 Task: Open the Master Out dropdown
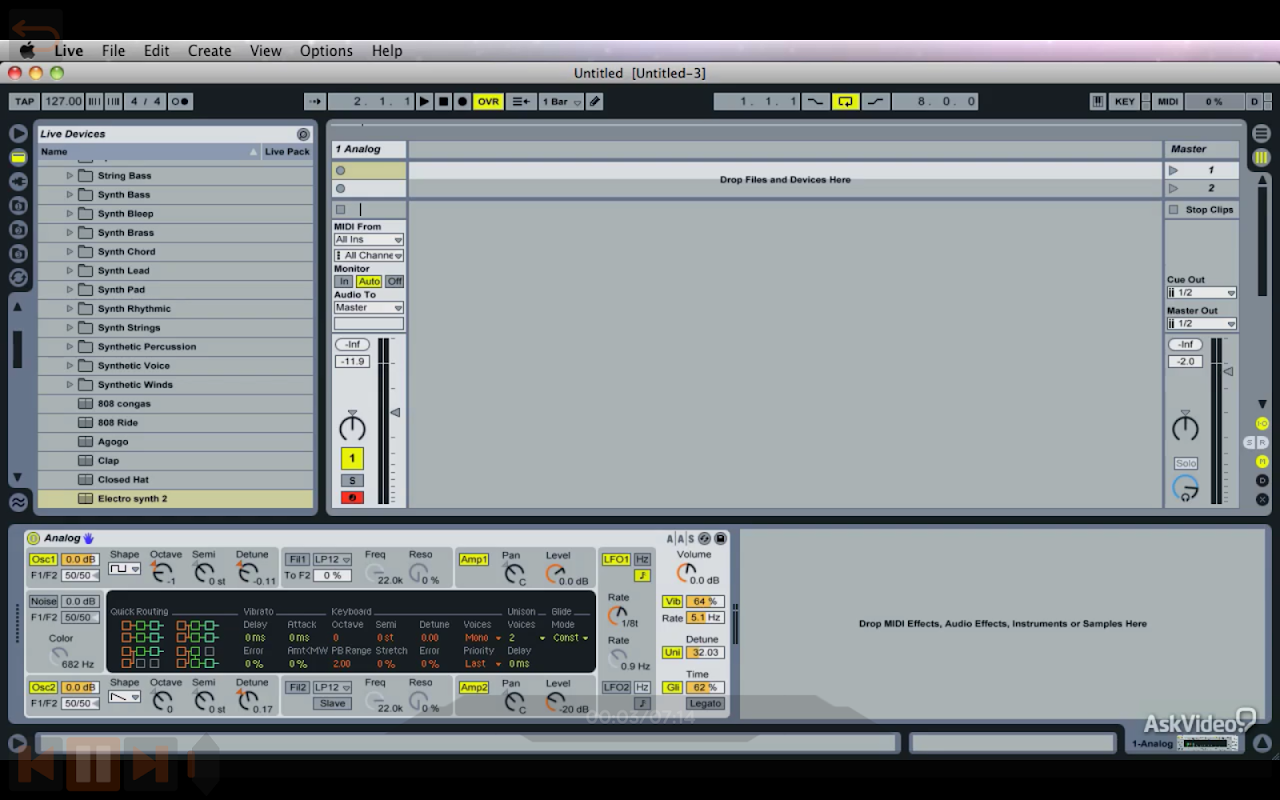(x=1202, y=324)
